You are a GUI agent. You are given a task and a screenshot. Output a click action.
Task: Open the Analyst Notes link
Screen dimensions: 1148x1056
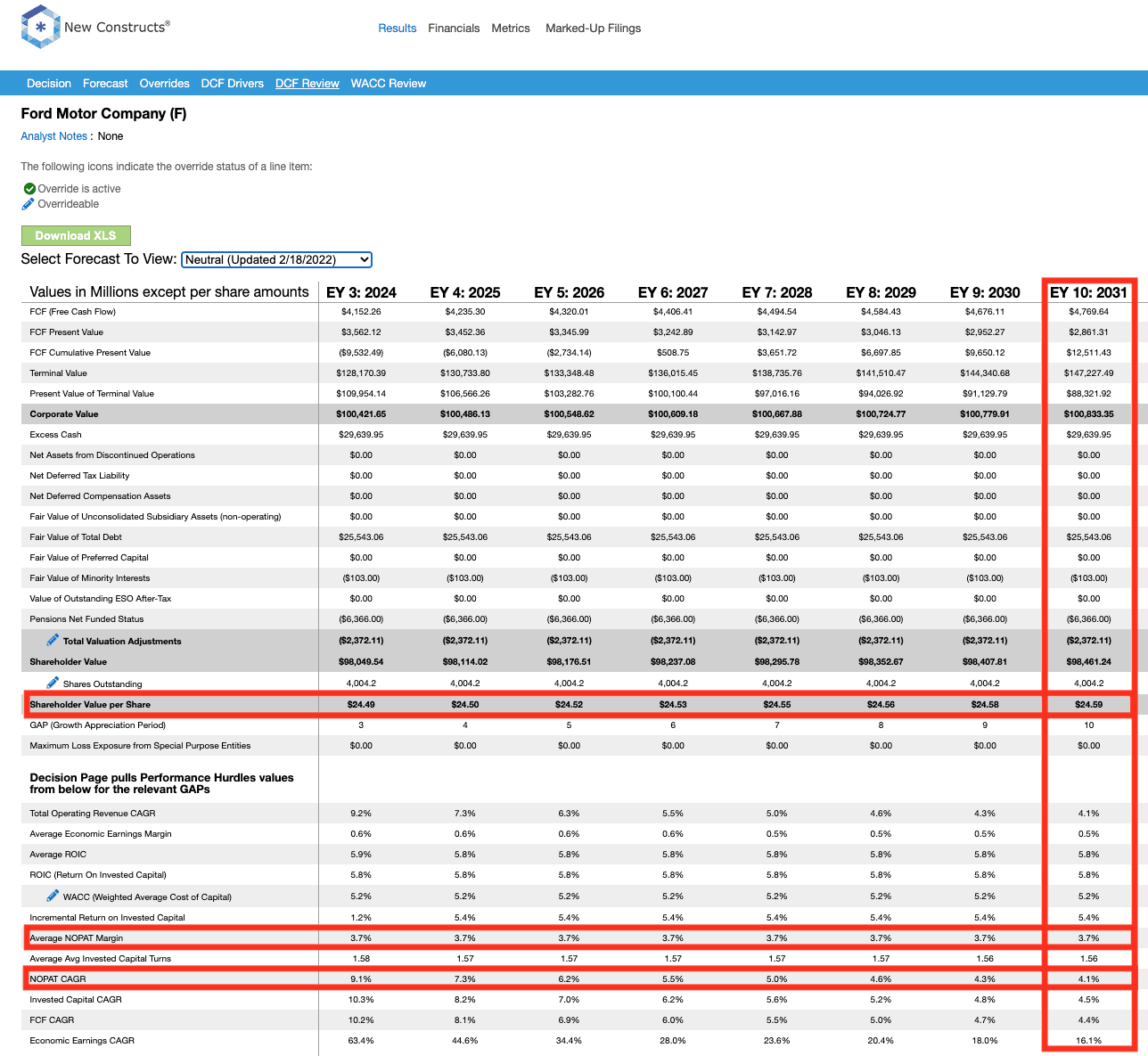[54, 136]
